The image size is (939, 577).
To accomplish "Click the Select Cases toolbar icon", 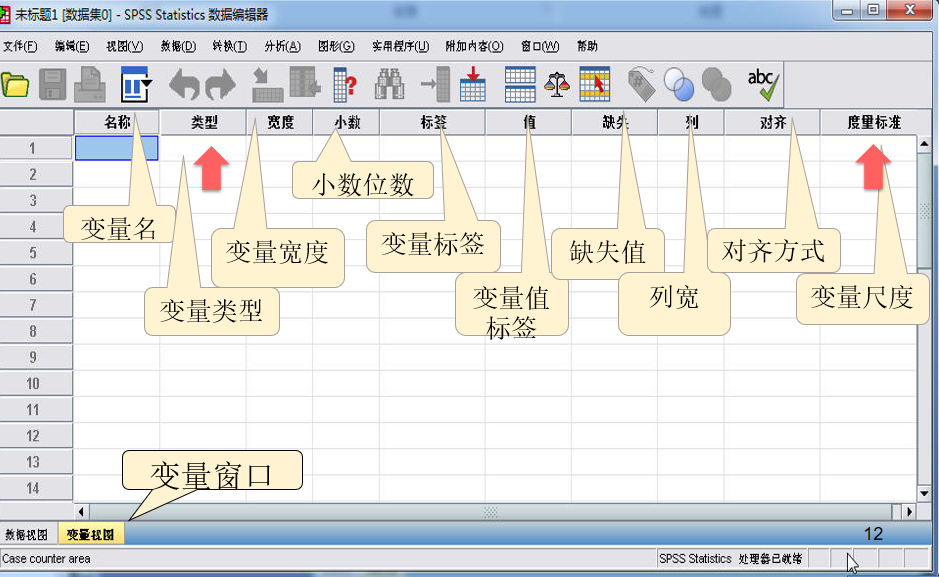I will pos(595,84).
